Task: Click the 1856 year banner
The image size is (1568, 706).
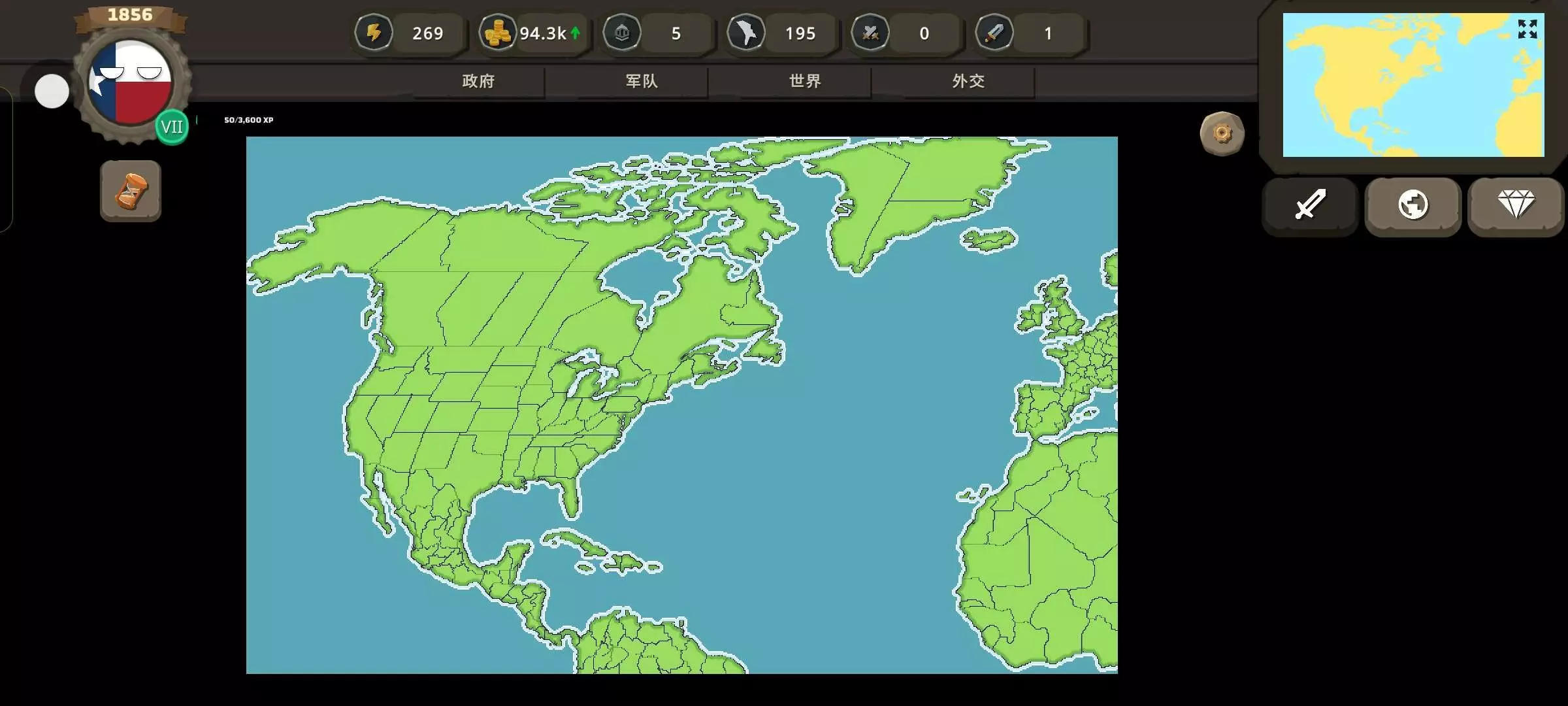Action: 130,15
